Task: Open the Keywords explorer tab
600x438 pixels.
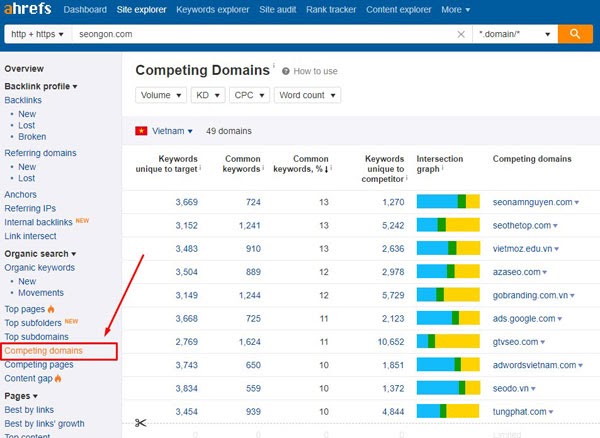Action: [213, 10]
